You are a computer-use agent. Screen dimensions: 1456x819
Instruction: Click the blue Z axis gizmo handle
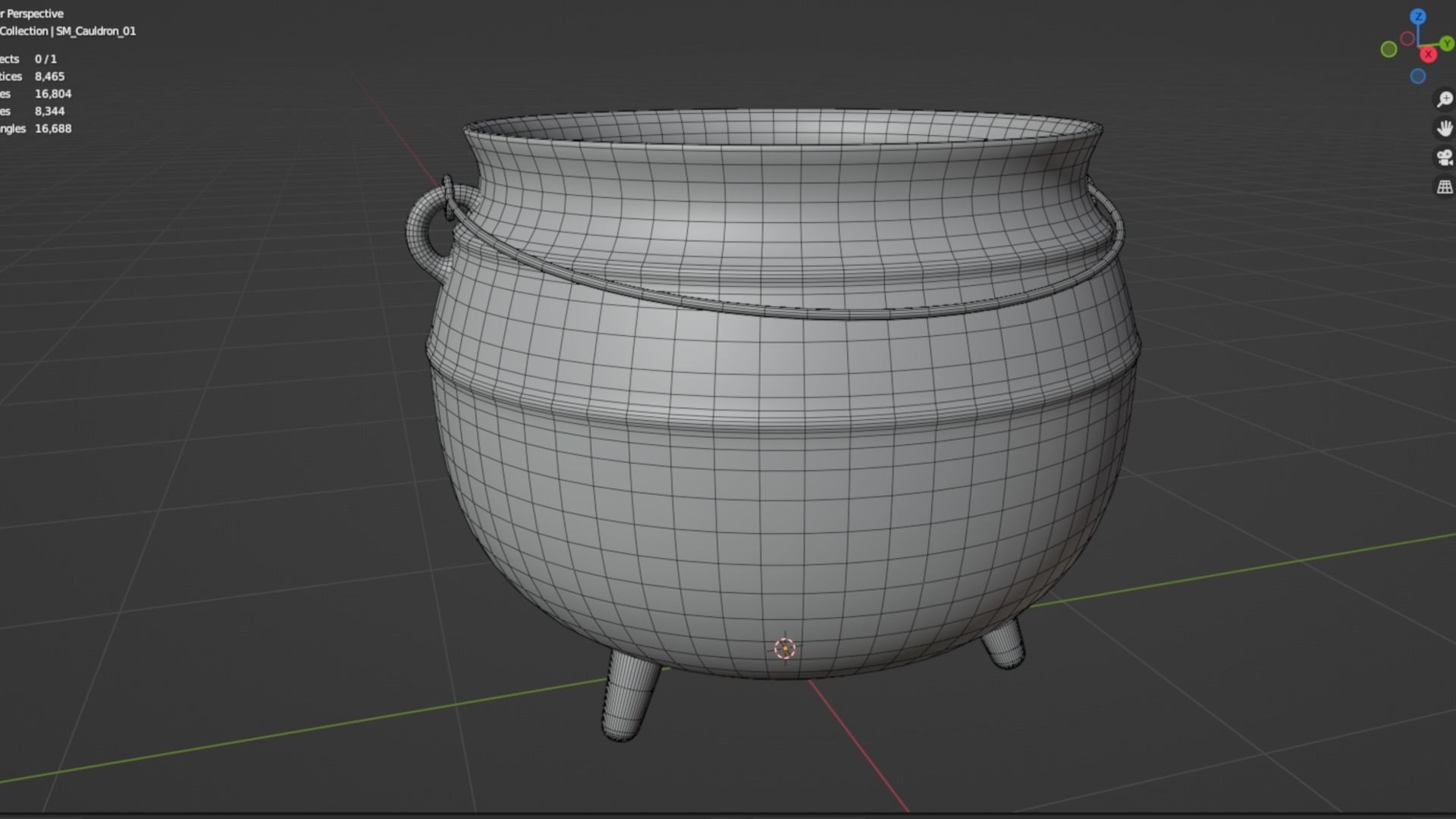coord(1418,17)
